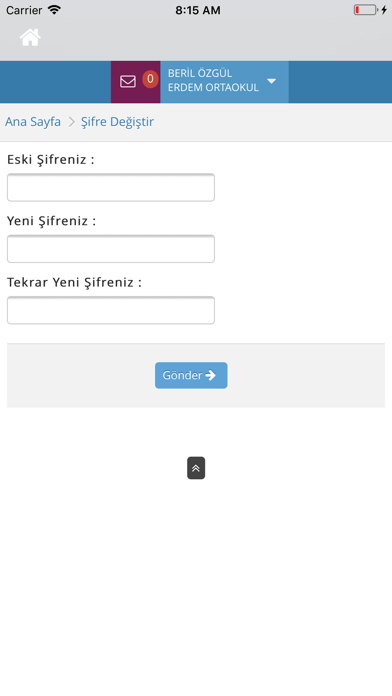The height and width of the screenshot is (696, 392).
Task: Tap the status bar clock
Action: coord(198,10)
